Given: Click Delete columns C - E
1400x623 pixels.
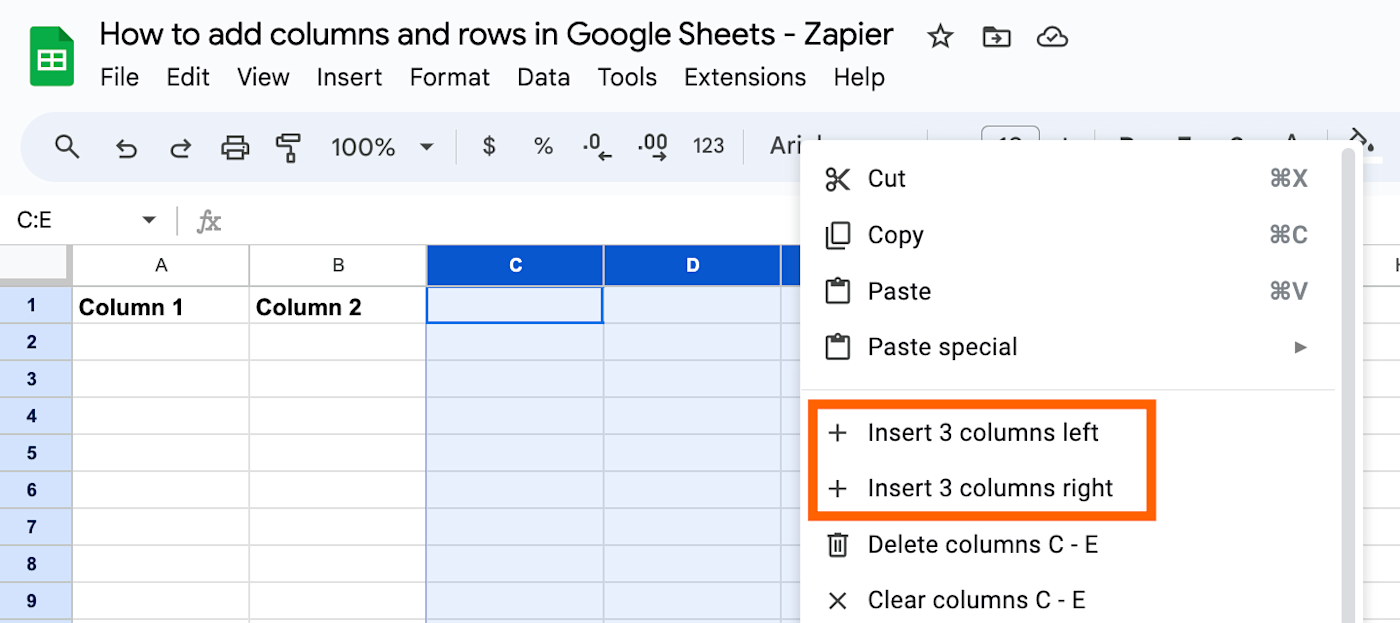Looking at the screenshot, I should (982, 545).
